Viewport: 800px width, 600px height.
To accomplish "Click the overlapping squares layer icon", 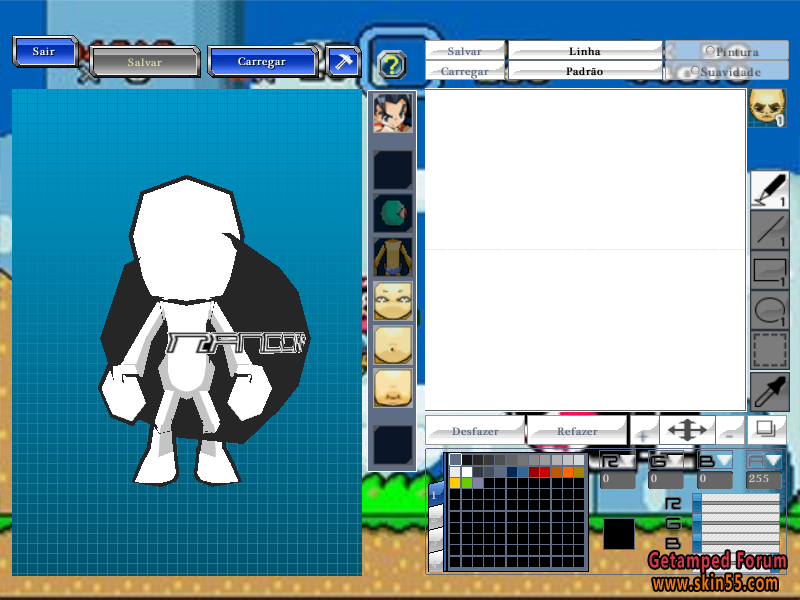I will click(766, 430).
